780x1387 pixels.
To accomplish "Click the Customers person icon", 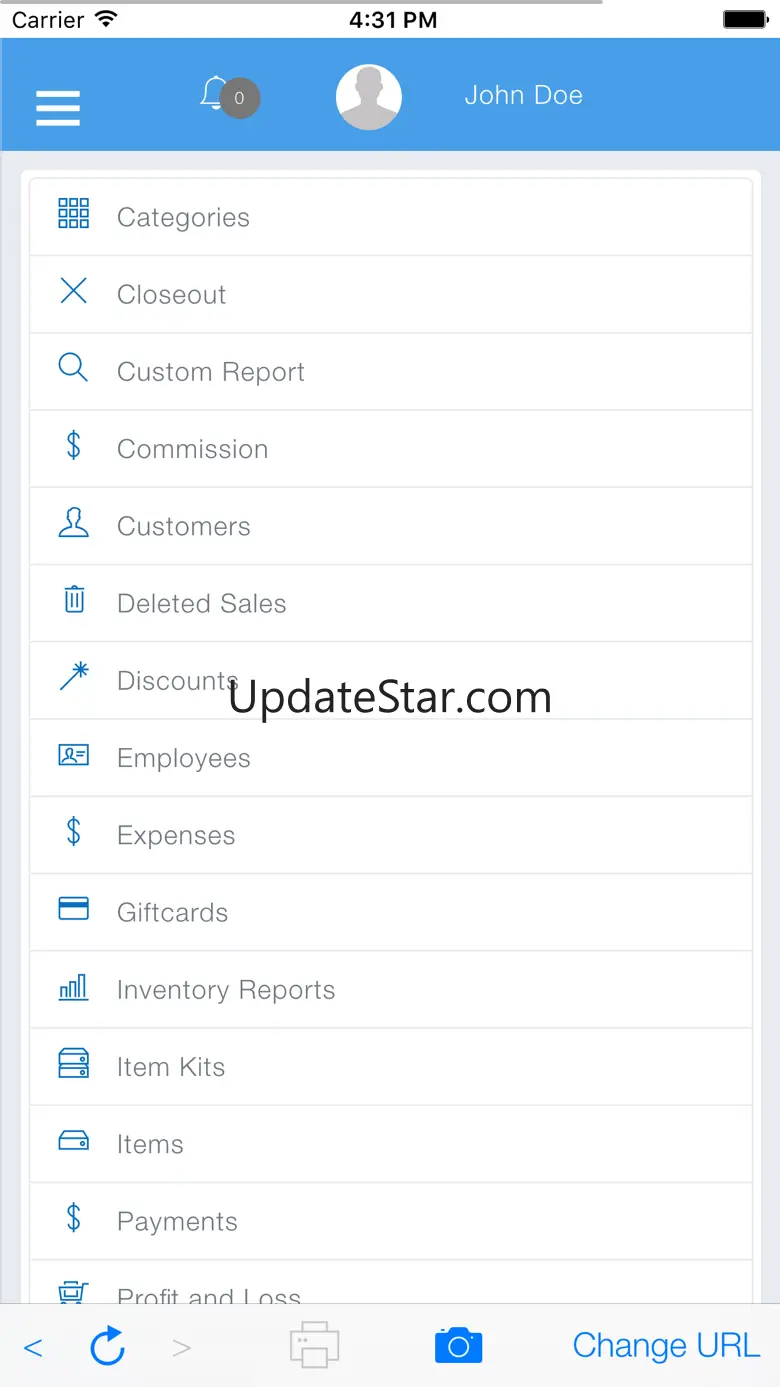I will click(x=74, y=523).
